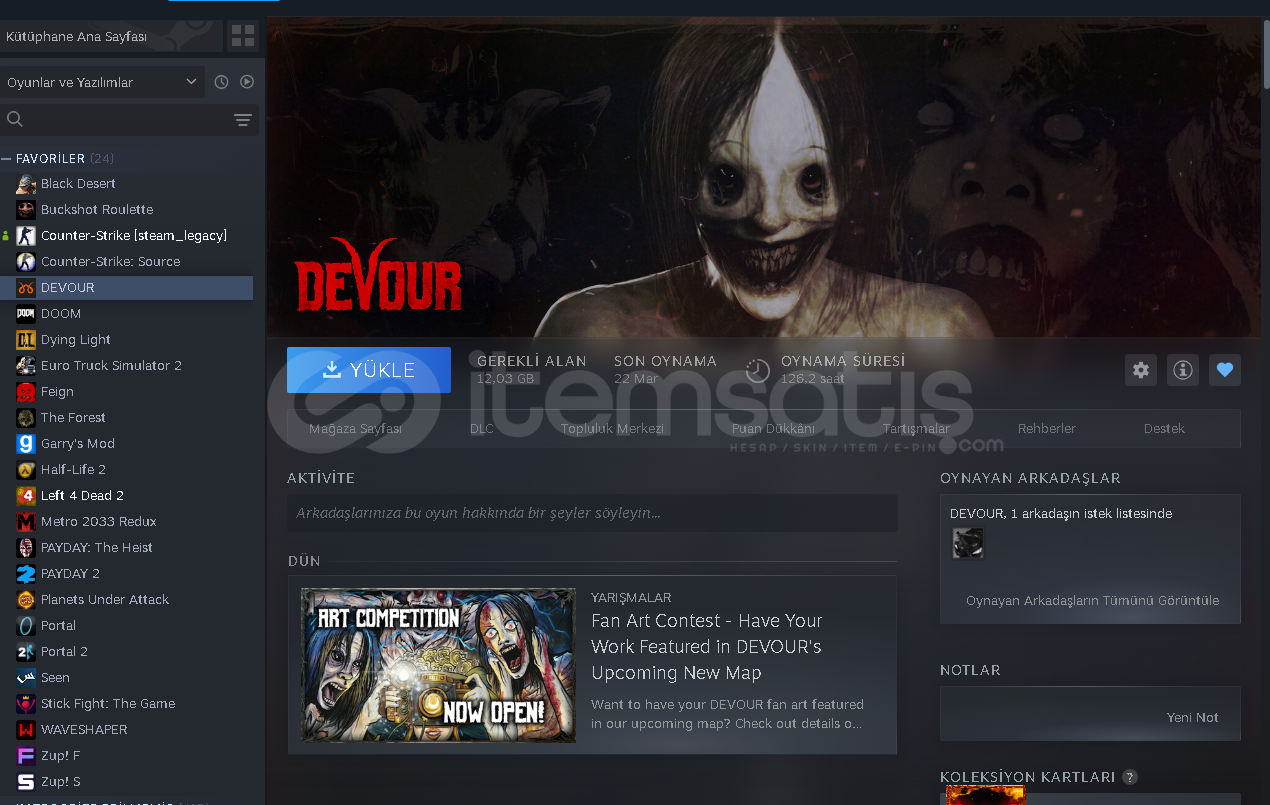
Task: Open the Tartışmalar tab
Action: (x=916, y=428)
